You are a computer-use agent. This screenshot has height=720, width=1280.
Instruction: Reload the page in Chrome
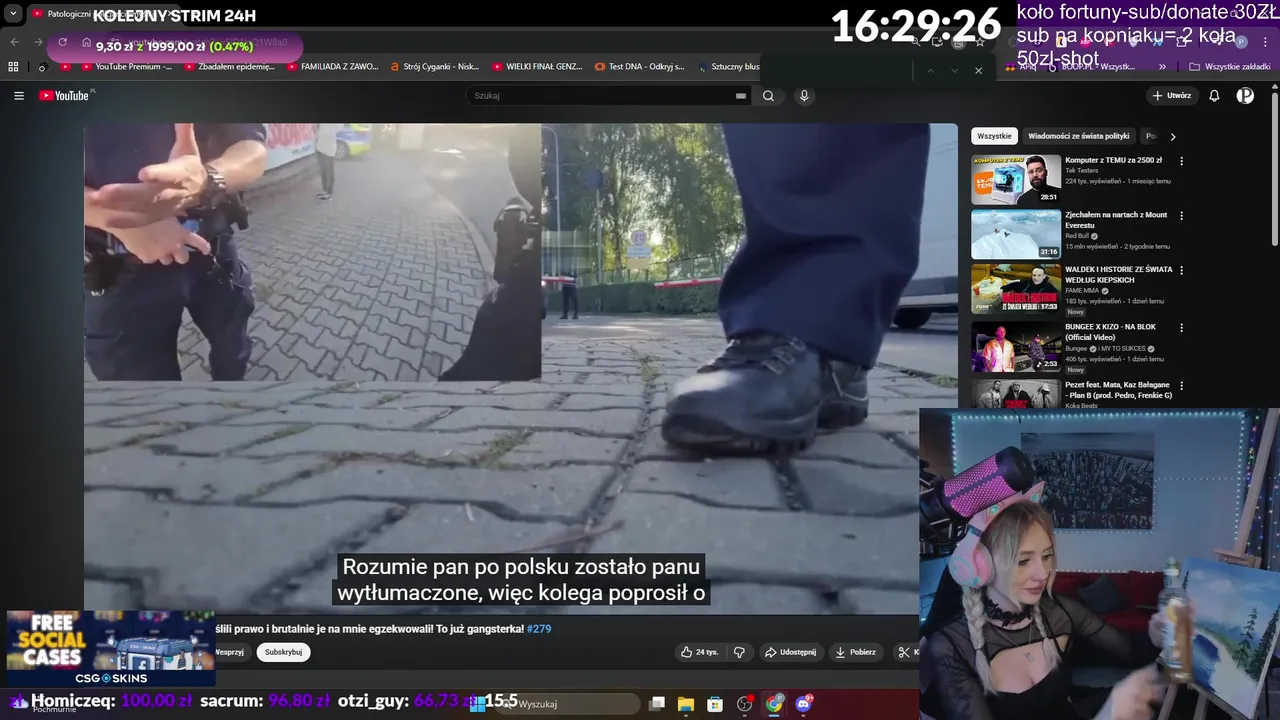pyautogui.click(x=63, y=42)
